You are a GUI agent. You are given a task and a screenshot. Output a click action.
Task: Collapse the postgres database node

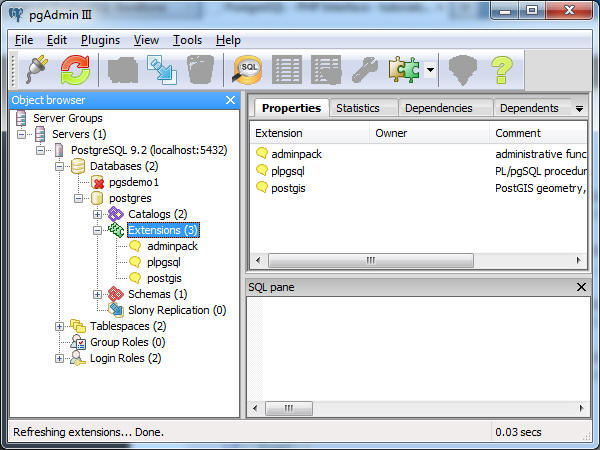point(78,198)
